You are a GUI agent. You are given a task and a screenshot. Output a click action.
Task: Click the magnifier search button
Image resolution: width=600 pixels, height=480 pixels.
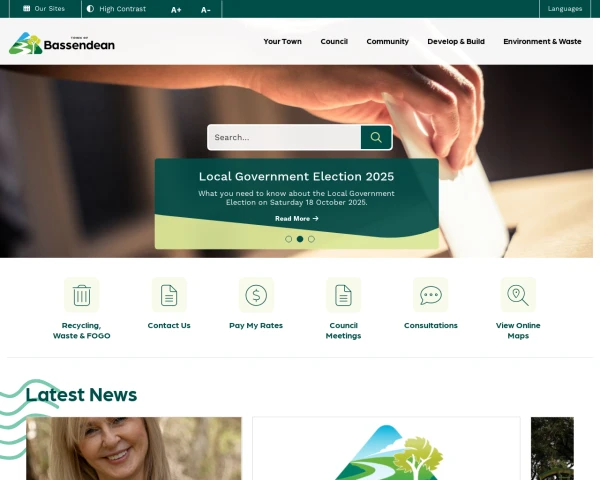pos(376,137)
